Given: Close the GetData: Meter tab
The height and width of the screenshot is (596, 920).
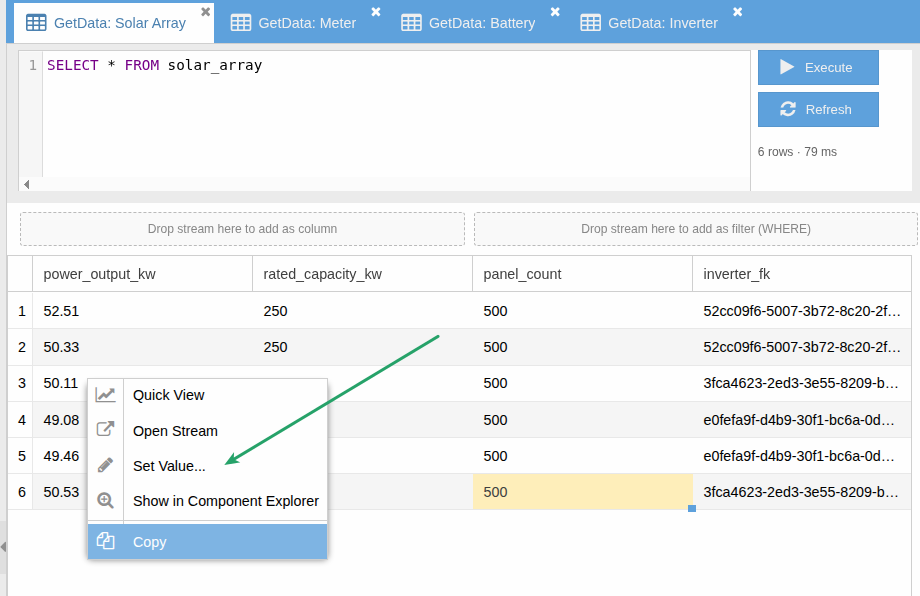Looking at the screenshot, I should pos(376,12).
